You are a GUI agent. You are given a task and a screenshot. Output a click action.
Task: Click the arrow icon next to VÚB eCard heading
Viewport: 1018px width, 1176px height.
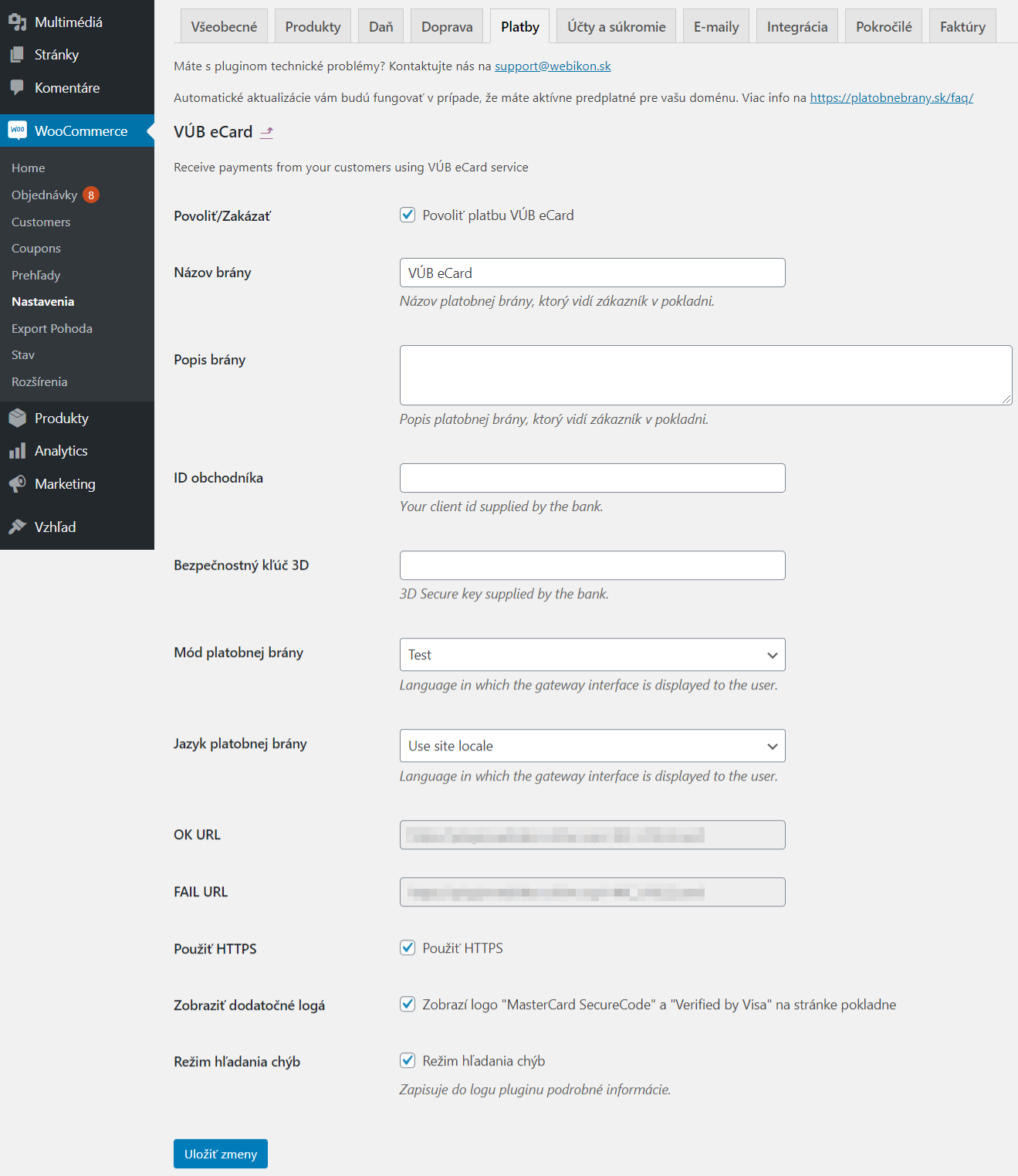click(x=266, y=133)
